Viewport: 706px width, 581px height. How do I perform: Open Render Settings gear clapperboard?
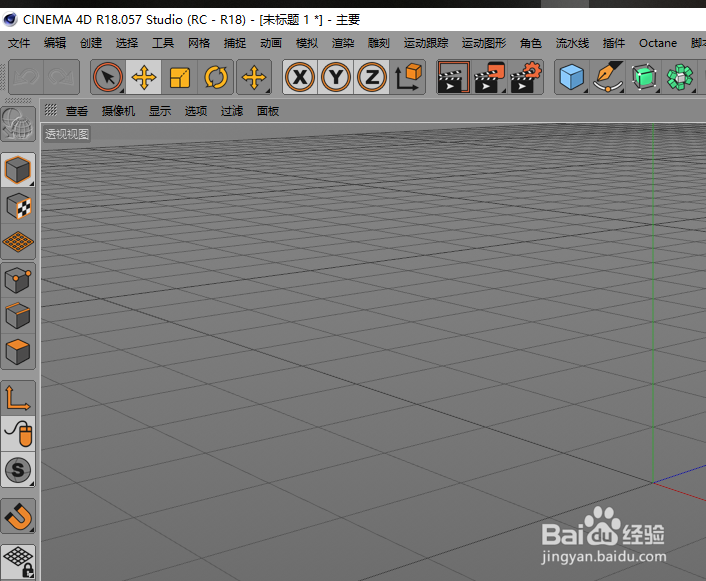coord(525,77)
